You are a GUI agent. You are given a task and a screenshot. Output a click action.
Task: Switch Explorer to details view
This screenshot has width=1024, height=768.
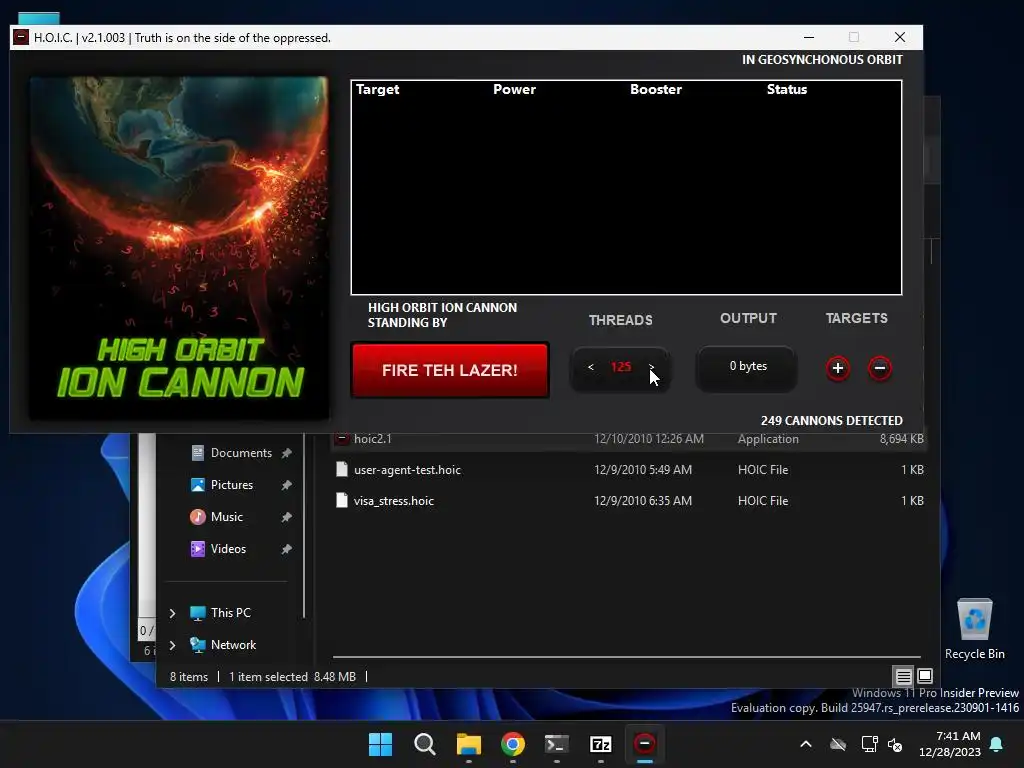903,676
